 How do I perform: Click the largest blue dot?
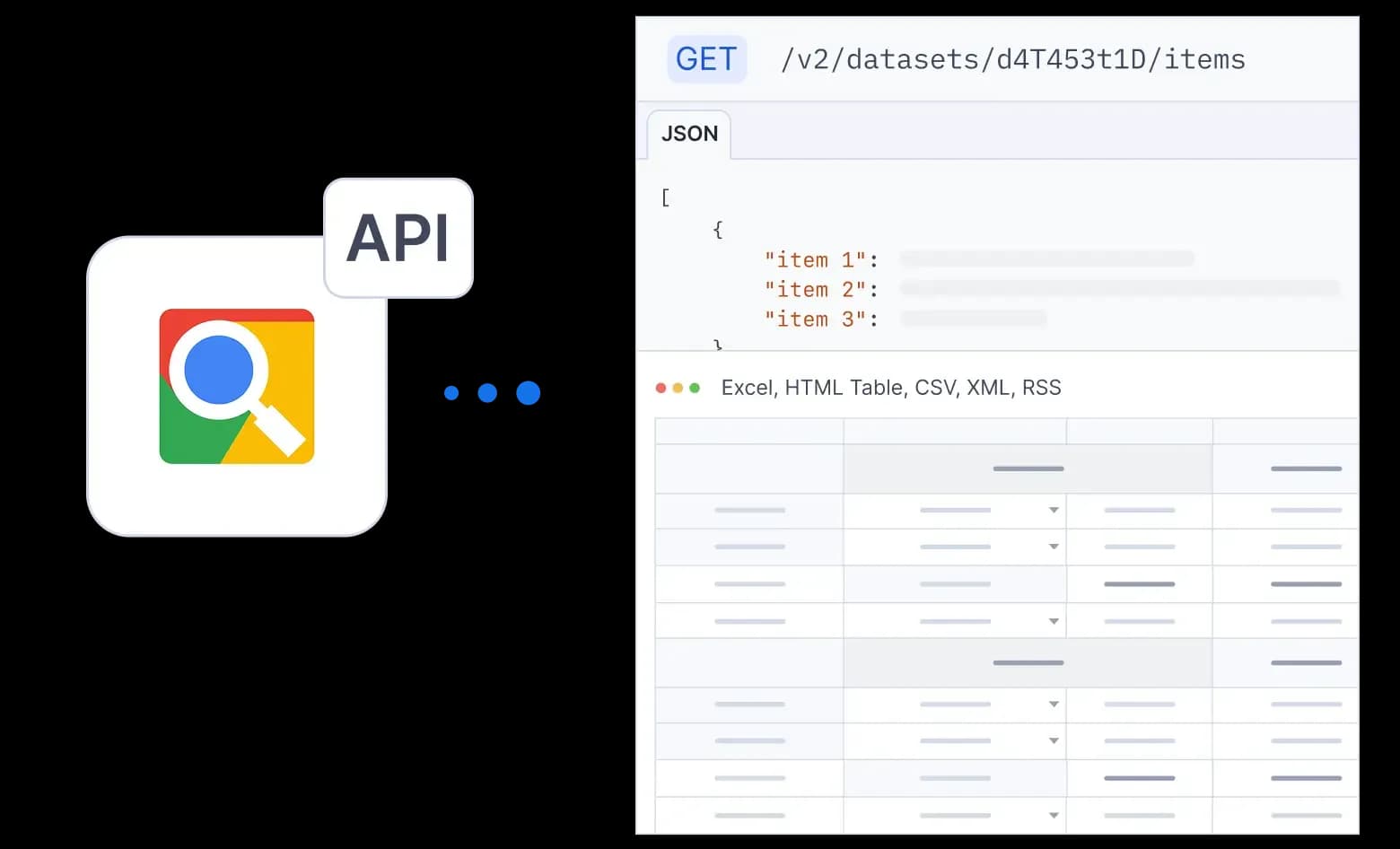pyautogui.click(x=529, y=393)
